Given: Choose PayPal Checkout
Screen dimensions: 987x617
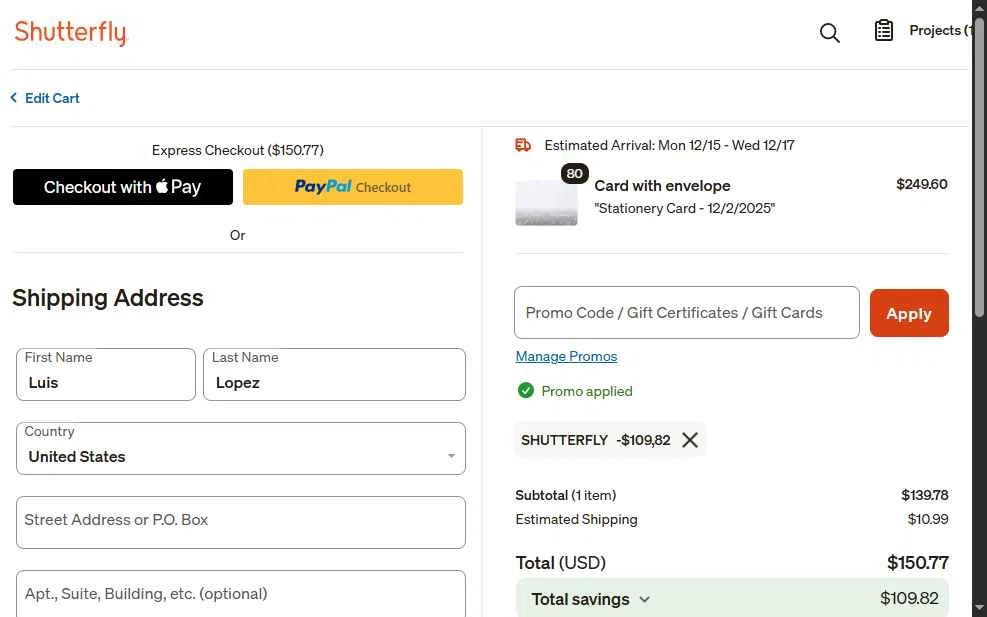Looking at the screenshot, I should (x=353, y=187).
